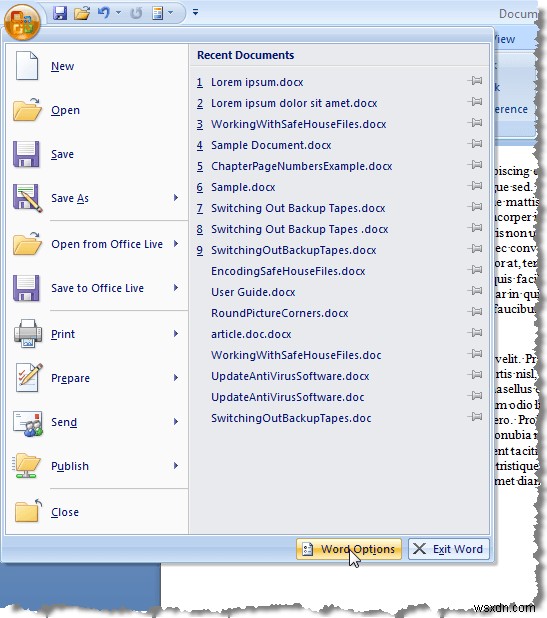
Task: Open the Undo history dropdown arrow
Action: [118, 13]
